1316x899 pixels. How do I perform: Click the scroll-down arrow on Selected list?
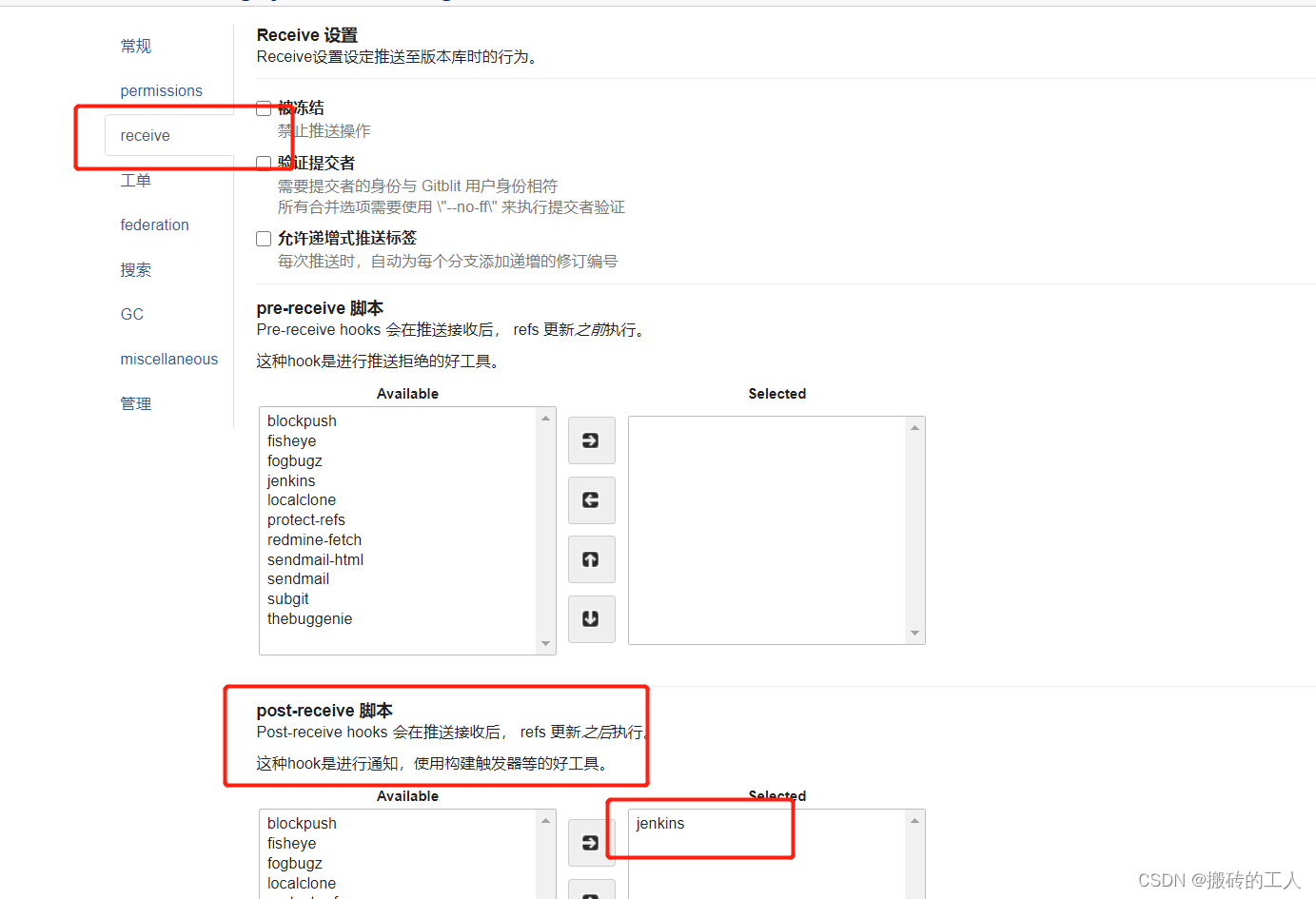[x=914, y=632]
